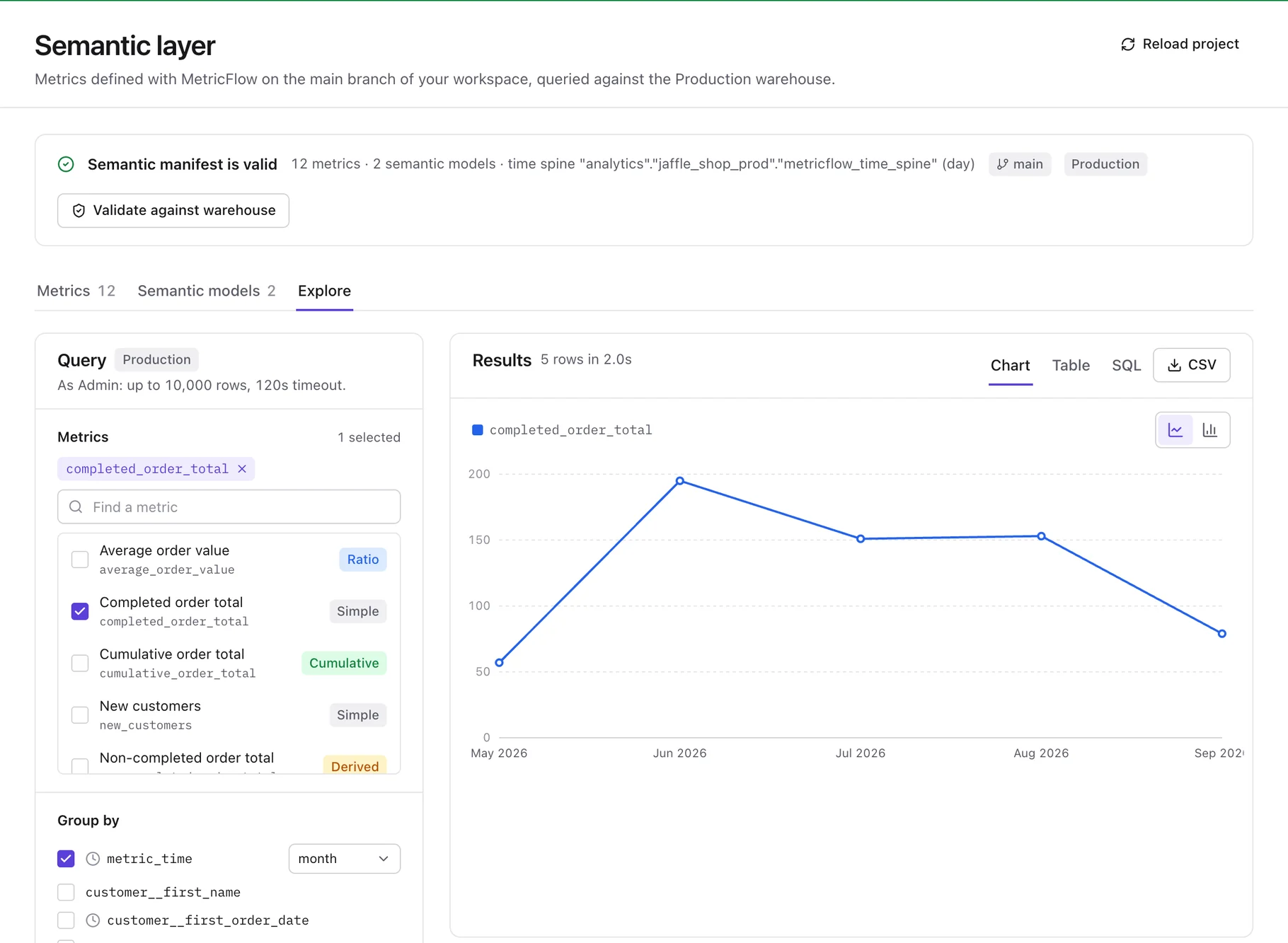This screenshot has height=943, width=1288.
Task: Click the '5 rows in 2.0s' results text
Action: (586, 359)
